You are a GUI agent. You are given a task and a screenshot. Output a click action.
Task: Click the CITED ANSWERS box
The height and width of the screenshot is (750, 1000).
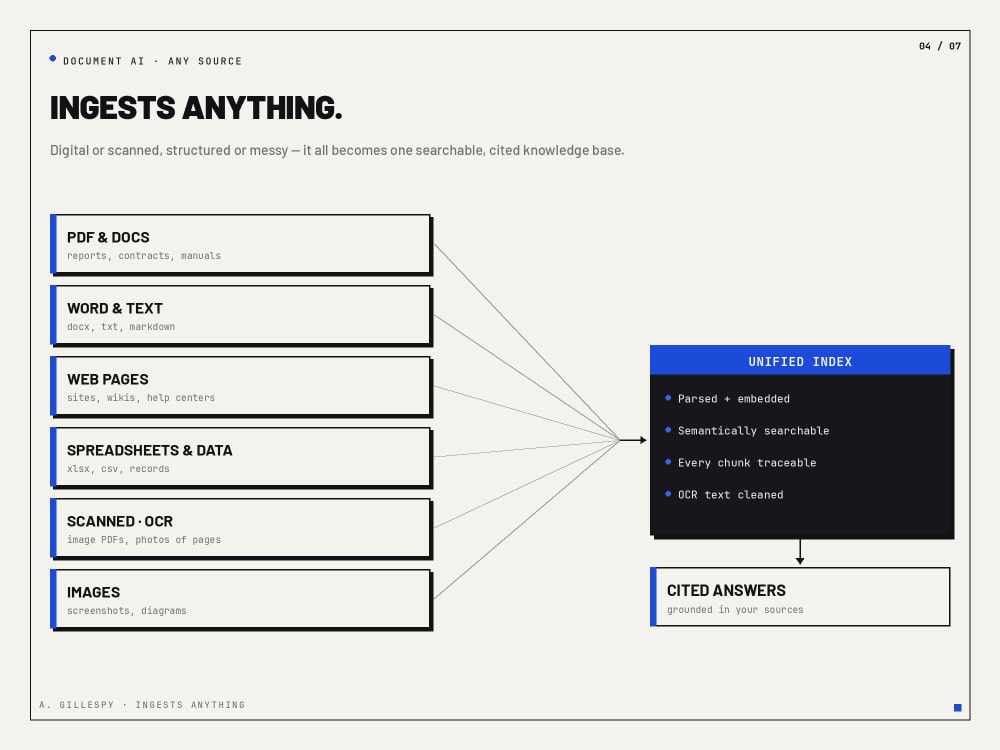pos(800,597)
